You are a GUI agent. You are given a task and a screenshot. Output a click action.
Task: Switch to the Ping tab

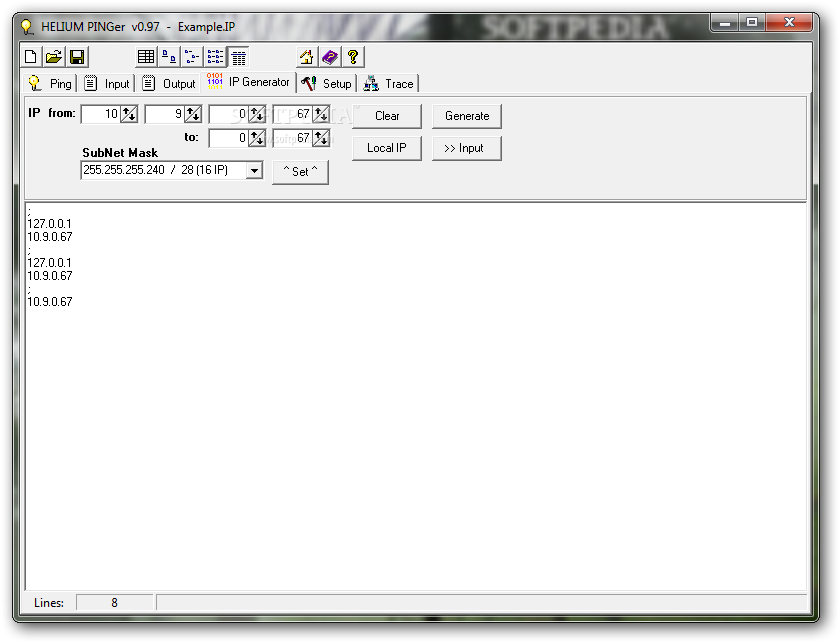coord(50,84)
